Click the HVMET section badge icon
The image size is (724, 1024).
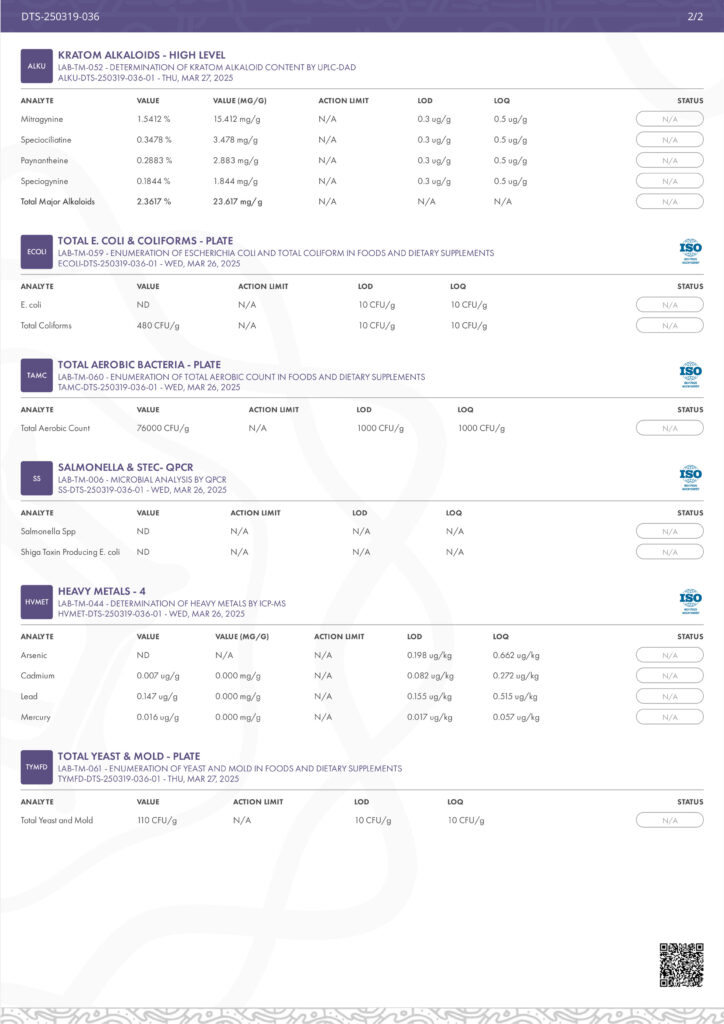point(37,602)
